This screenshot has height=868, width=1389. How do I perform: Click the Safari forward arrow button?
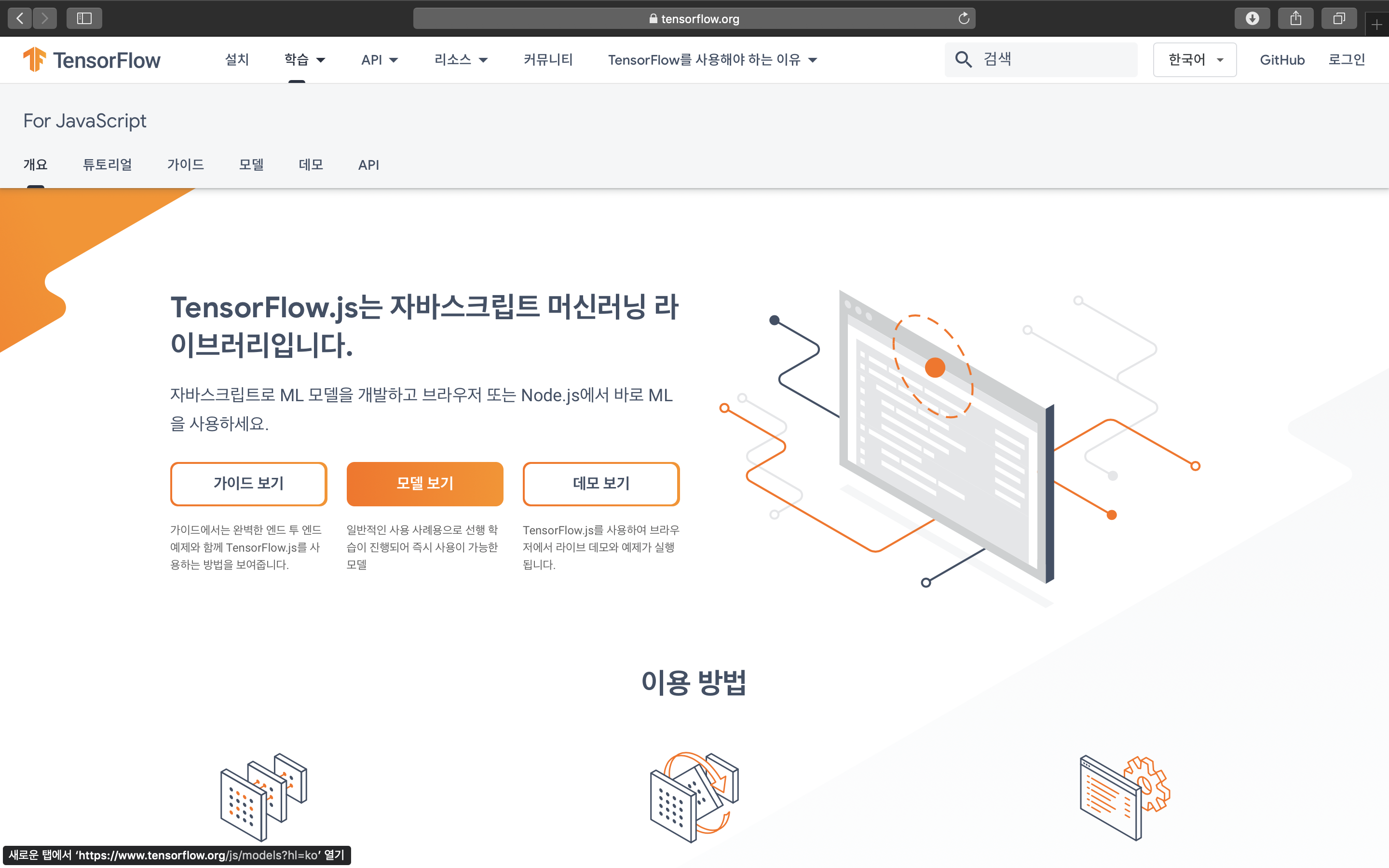45,18
